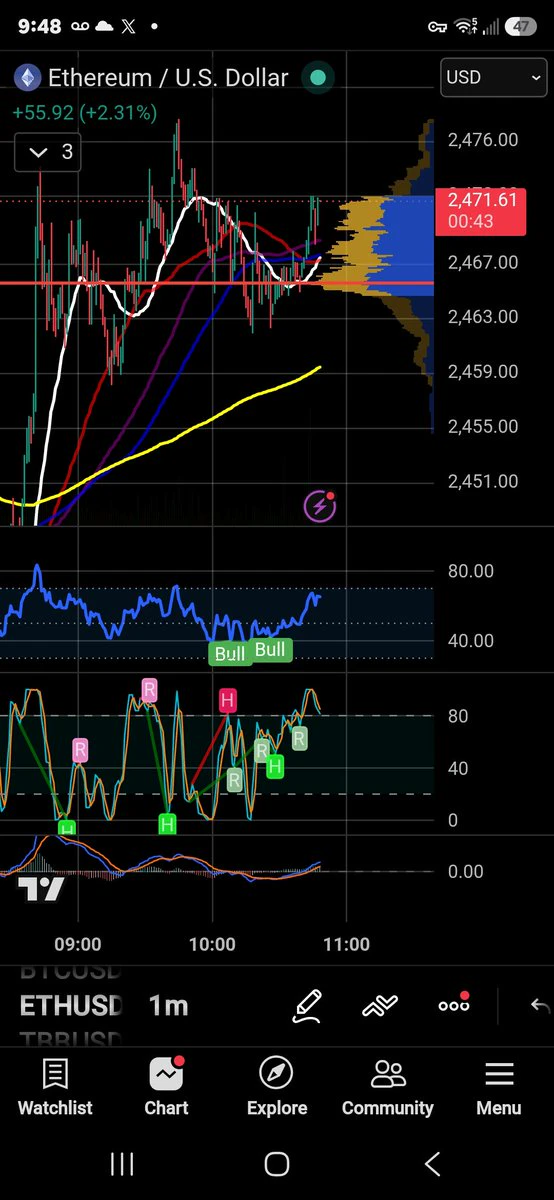Tap the pink R marker near 09:00
Screen dimensions: 554x1200
80,750
